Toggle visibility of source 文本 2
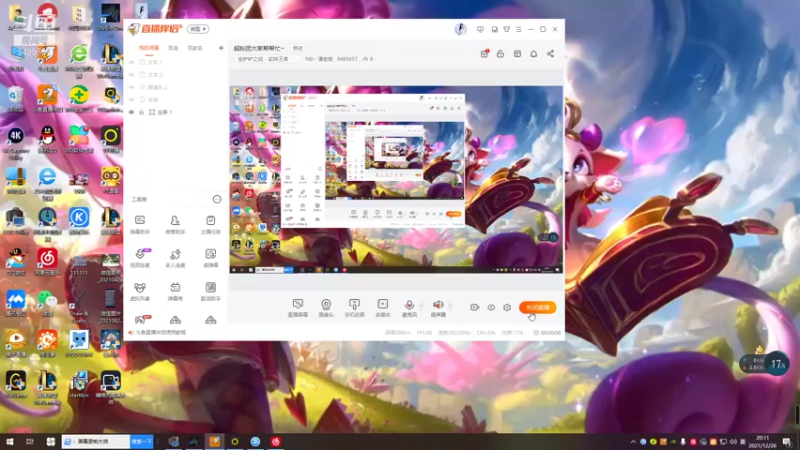This screenshot has height=450, width=800. tap(132, 74)
